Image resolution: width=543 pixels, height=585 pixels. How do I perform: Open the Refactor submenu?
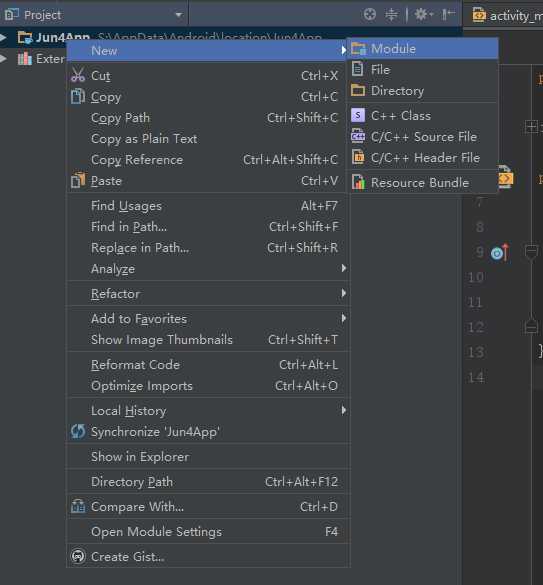(x=207, y=294)
